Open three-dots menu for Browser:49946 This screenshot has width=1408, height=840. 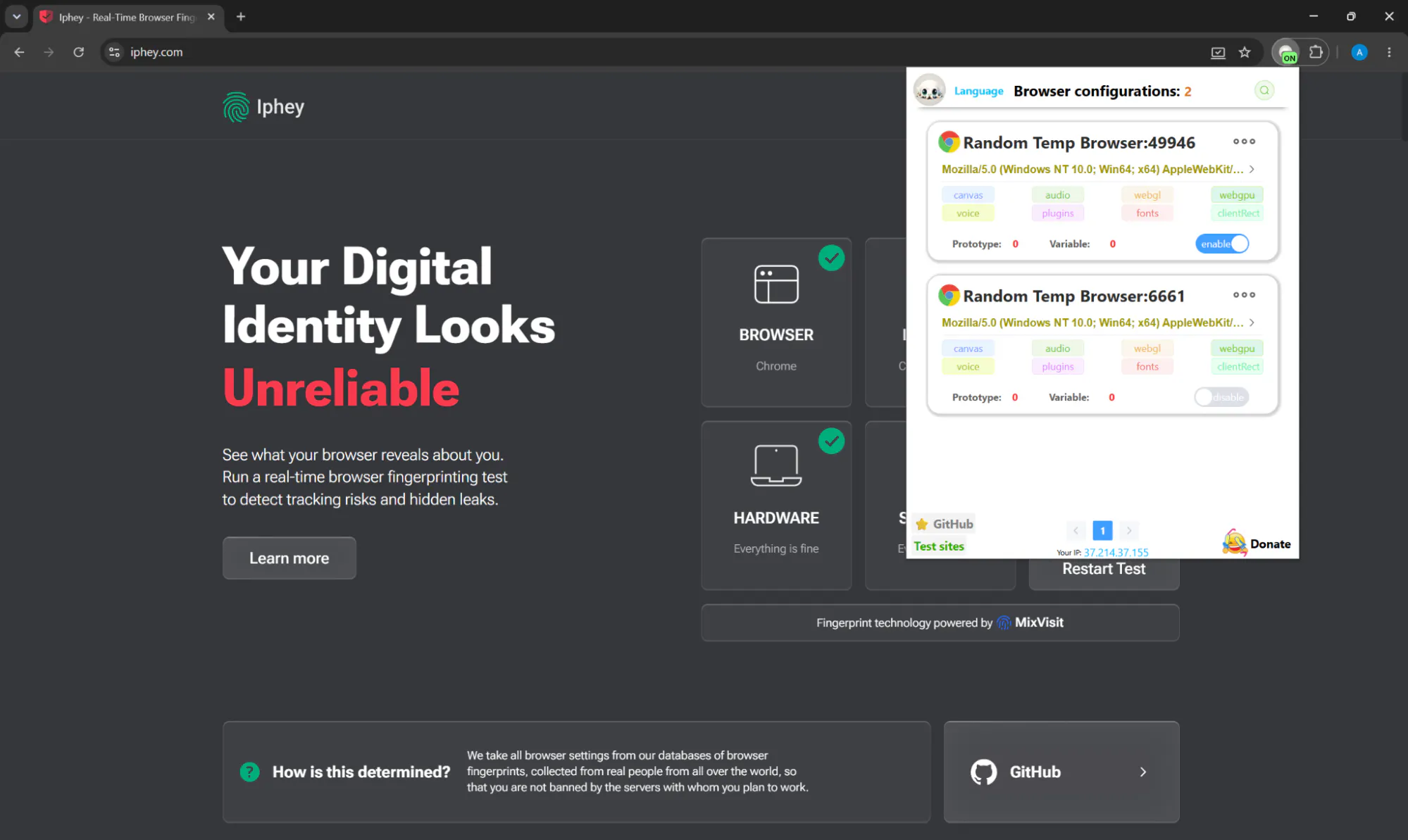[x=1244, y=142]
